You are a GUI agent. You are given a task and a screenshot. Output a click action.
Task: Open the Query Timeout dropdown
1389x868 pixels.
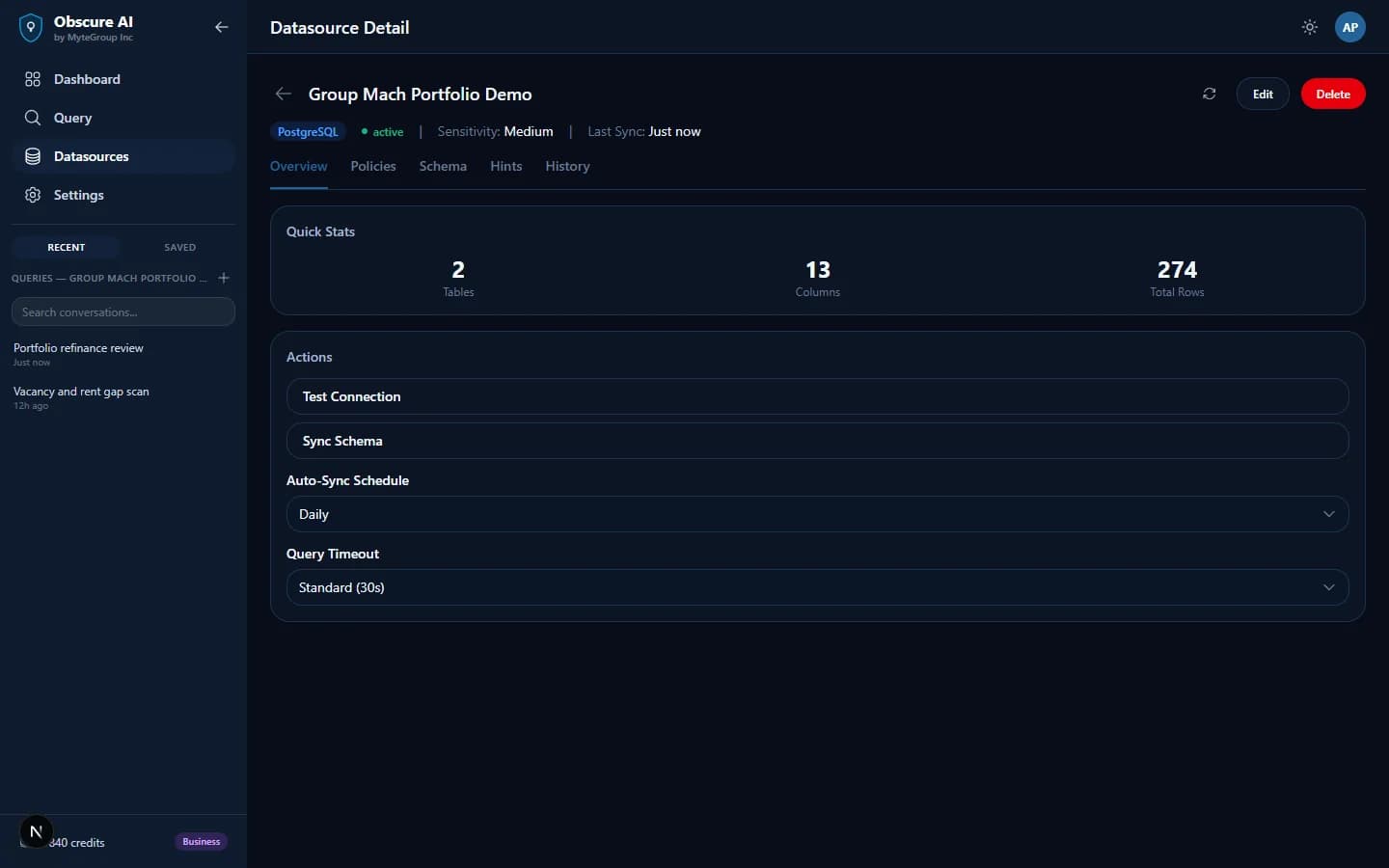pos(817,587)
